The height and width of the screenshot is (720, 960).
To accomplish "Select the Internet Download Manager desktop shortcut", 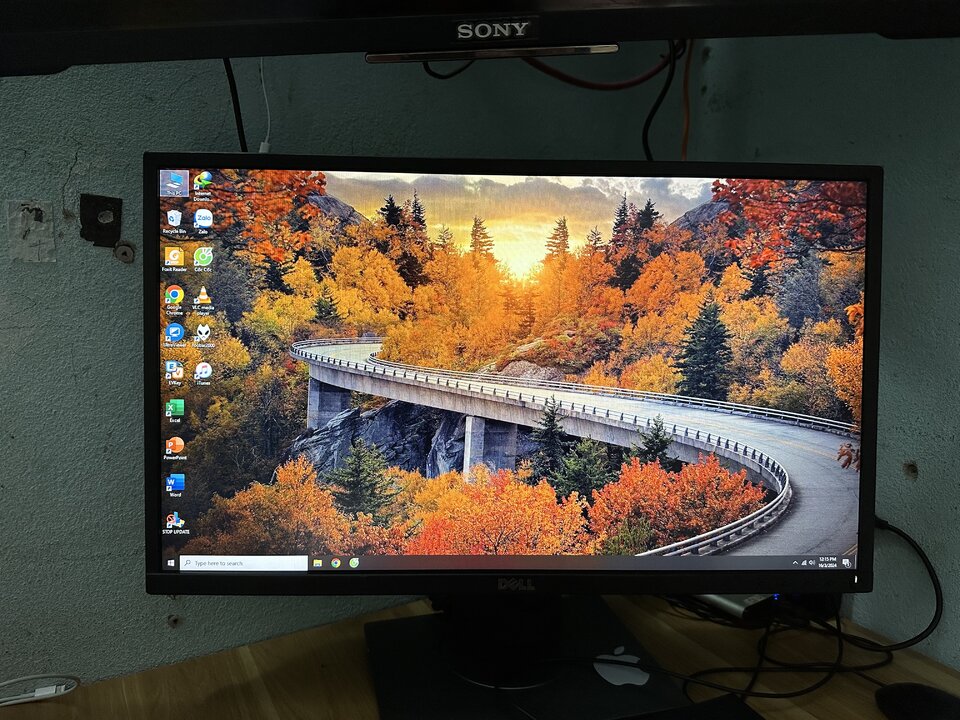I will pos(203,185).
